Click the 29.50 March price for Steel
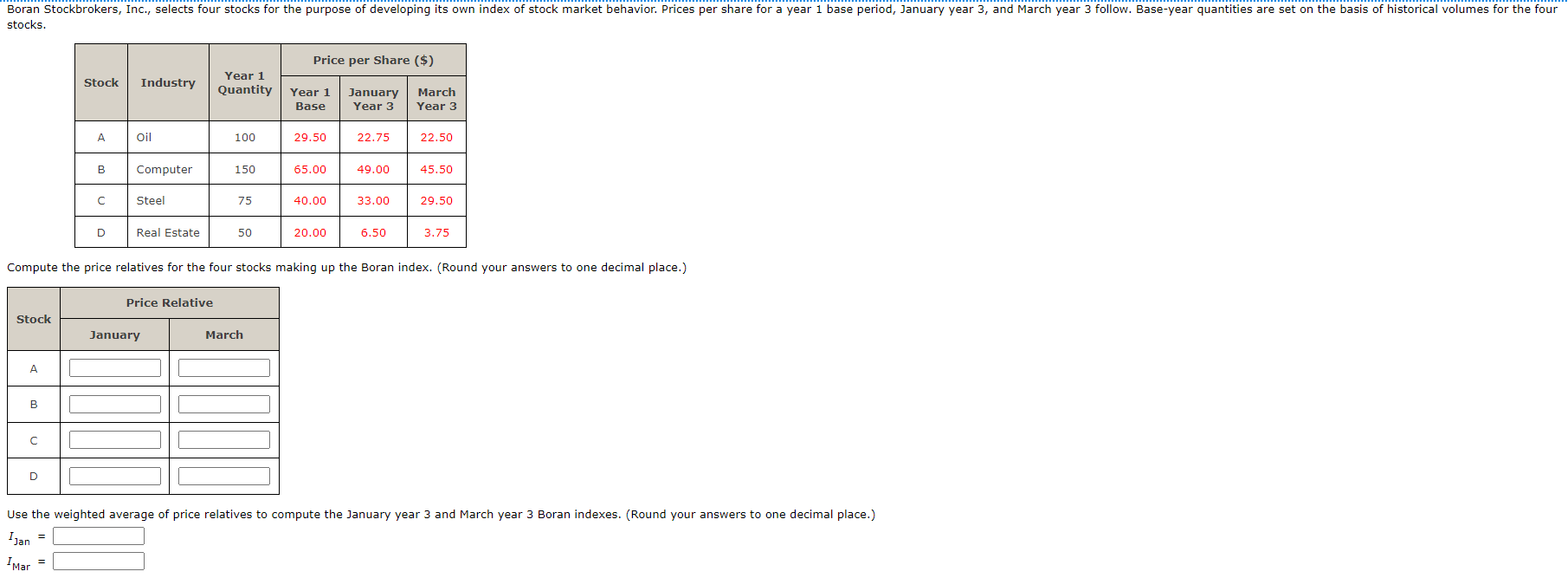 (x=436, y=201)
